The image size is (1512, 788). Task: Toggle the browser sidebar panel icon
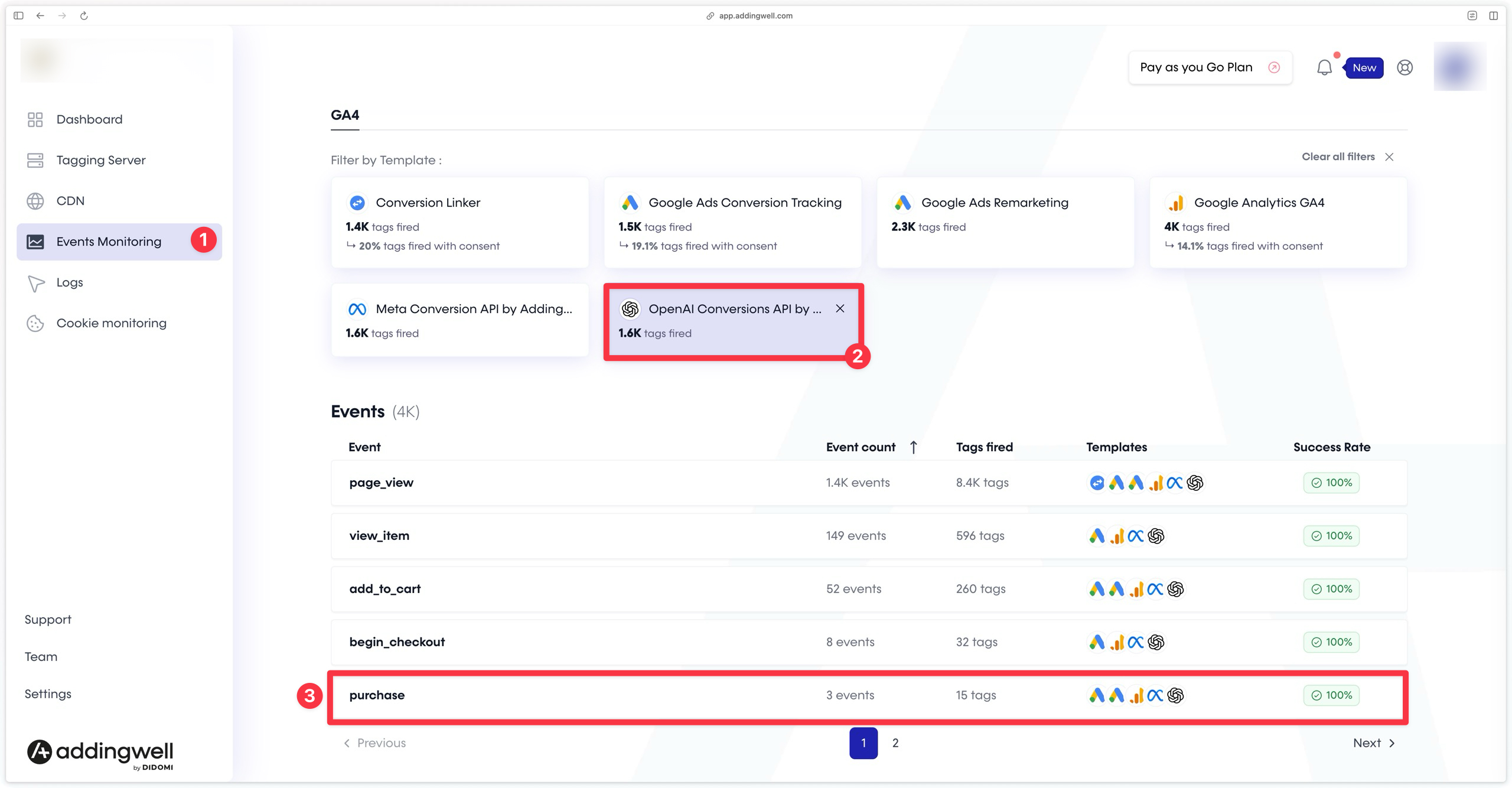tap(18, 16)
